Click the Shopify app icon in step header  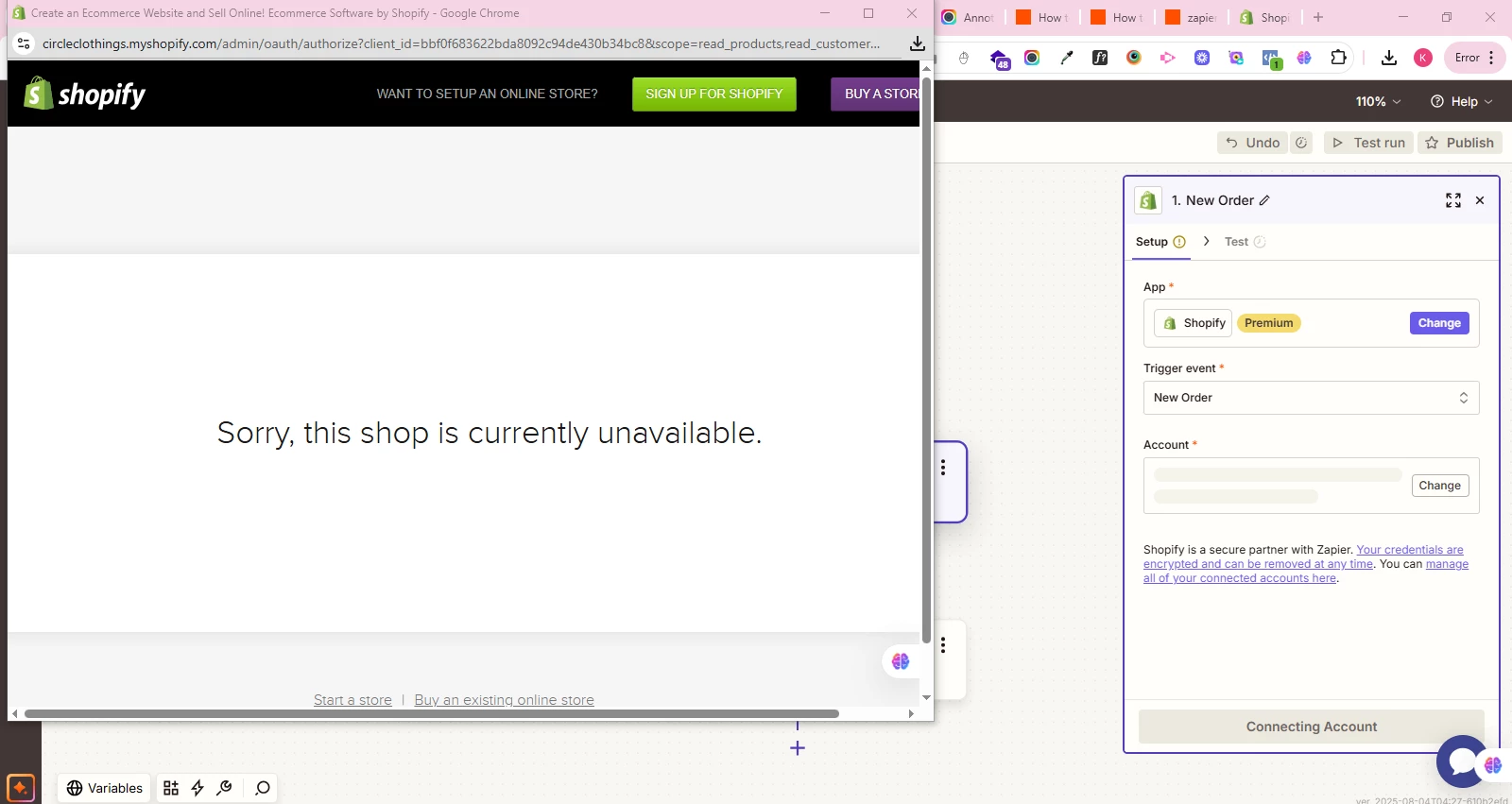pyautogui.click(x=1148, y=200)
